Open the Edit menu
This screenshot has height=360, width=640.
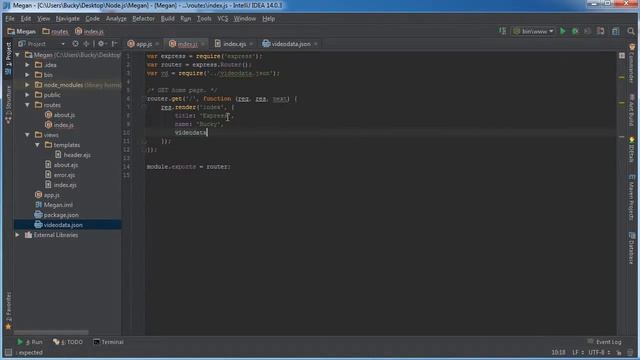coord(26,19)
